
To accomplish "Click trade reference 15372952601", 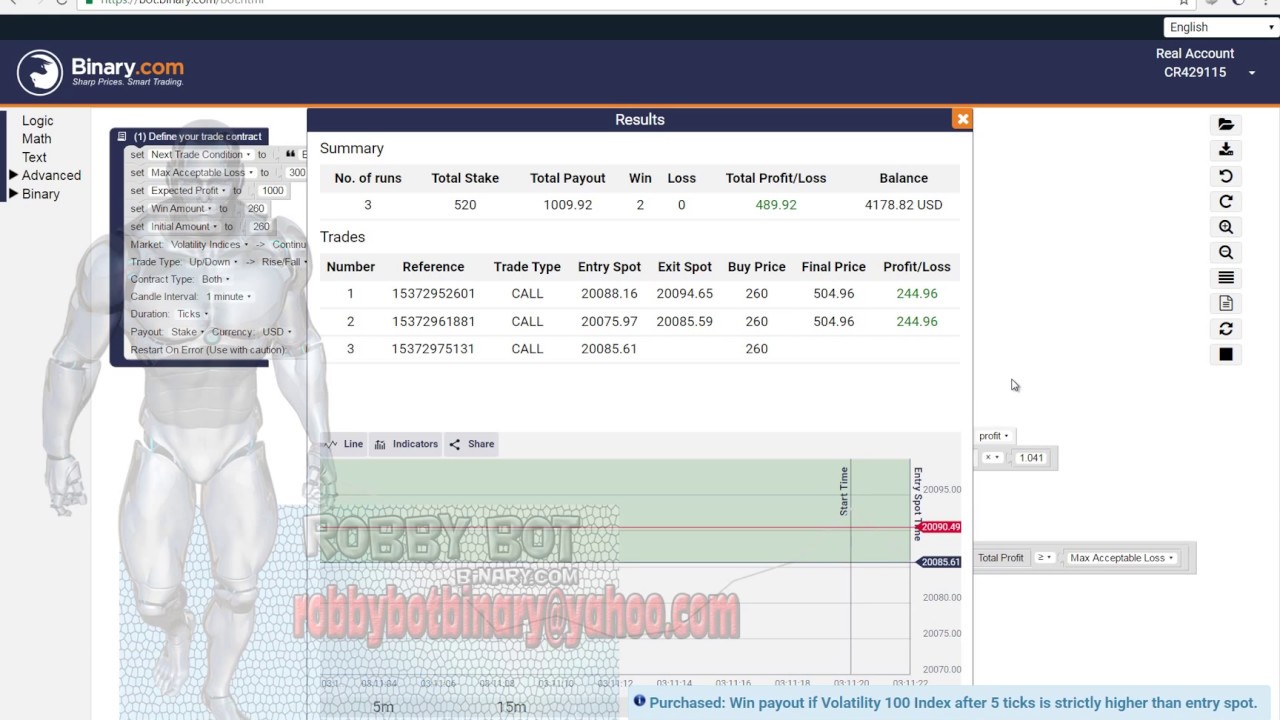I will click(x=433, y=294).
